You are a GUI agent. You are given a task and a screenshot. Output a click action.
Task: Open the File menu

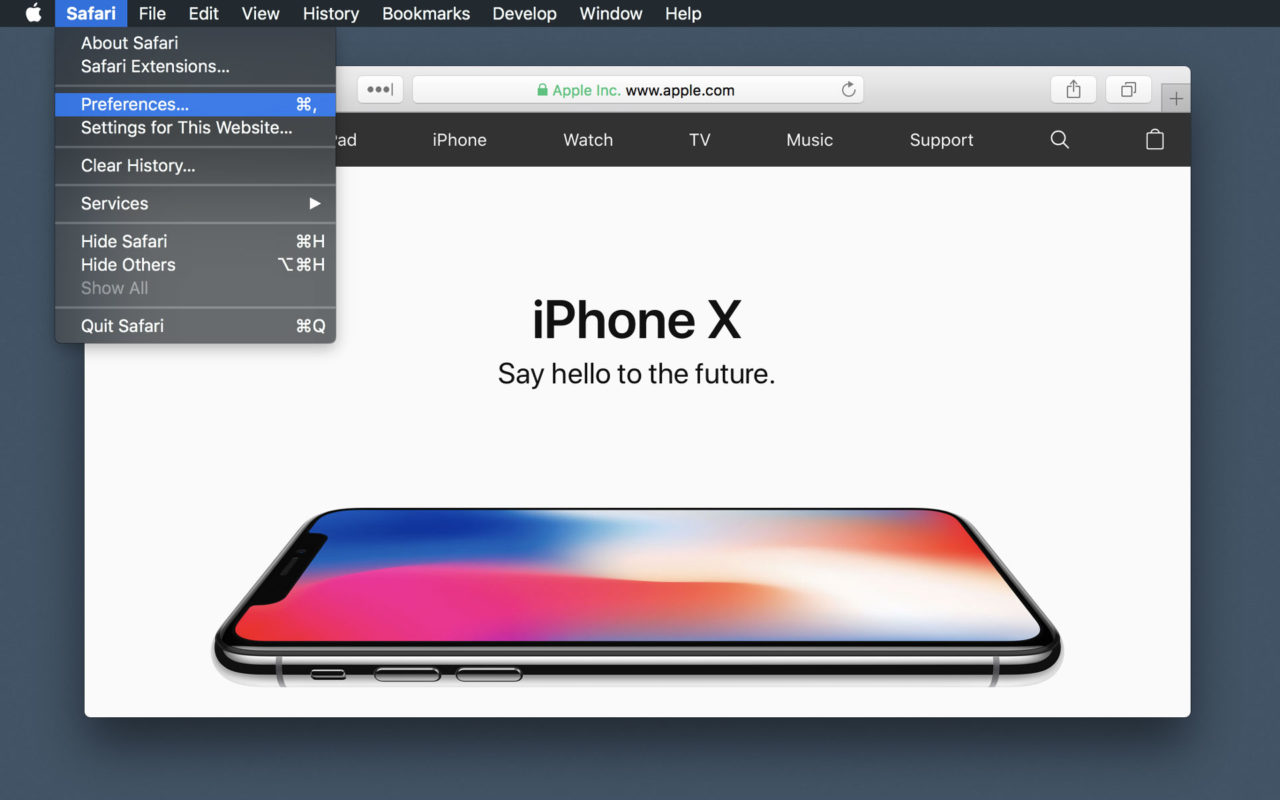[152, 13]
